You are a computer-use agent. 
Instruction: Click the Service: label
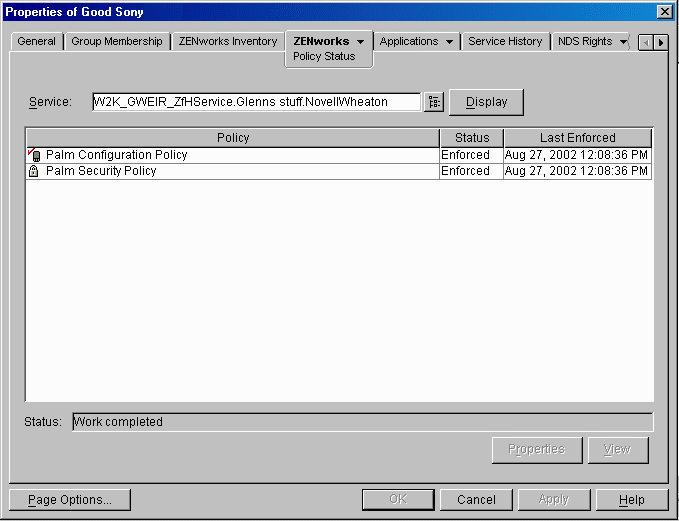click(50, 102)
